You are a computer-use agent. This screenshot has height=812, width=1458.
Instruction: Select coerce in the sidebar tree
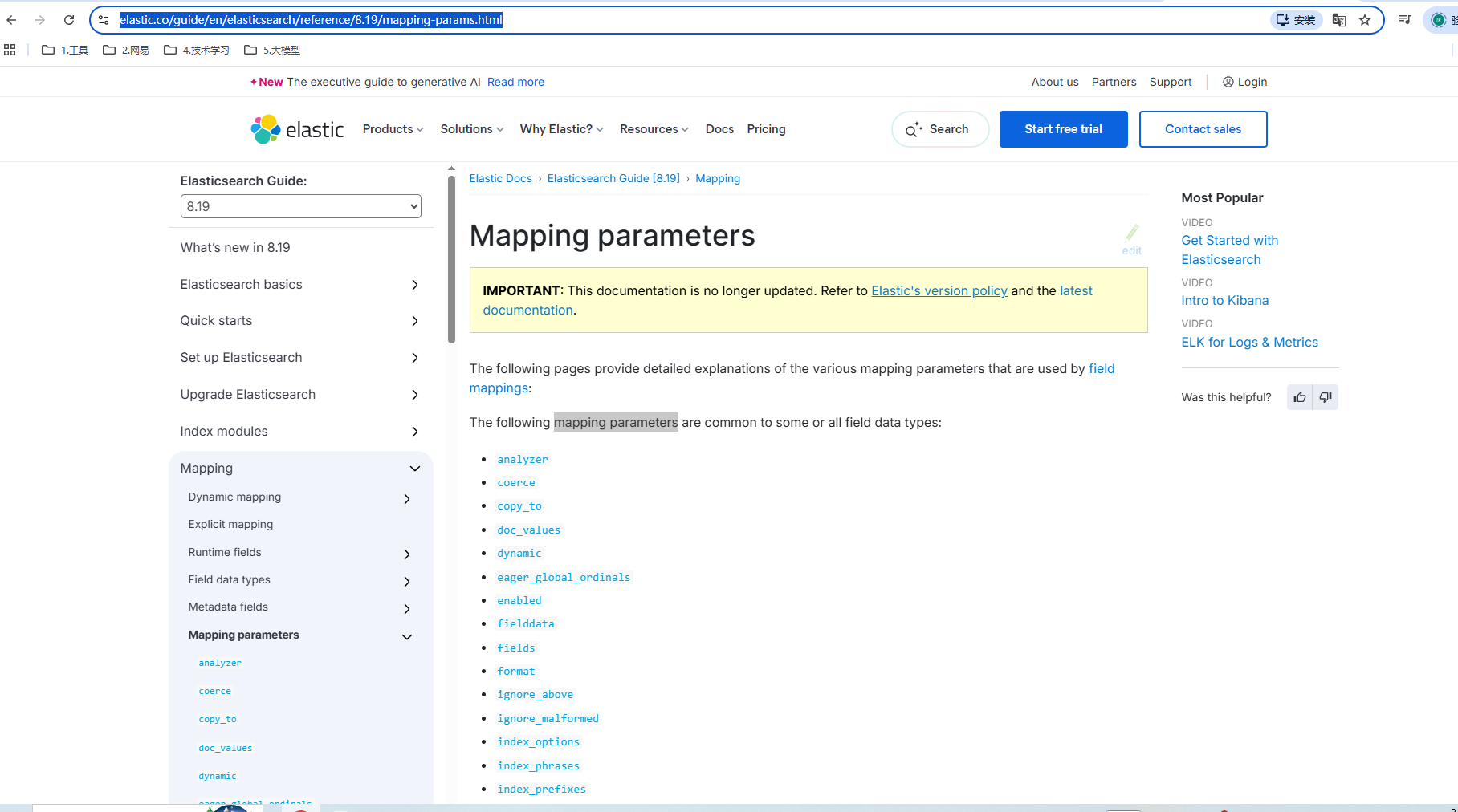coord(214,691)
